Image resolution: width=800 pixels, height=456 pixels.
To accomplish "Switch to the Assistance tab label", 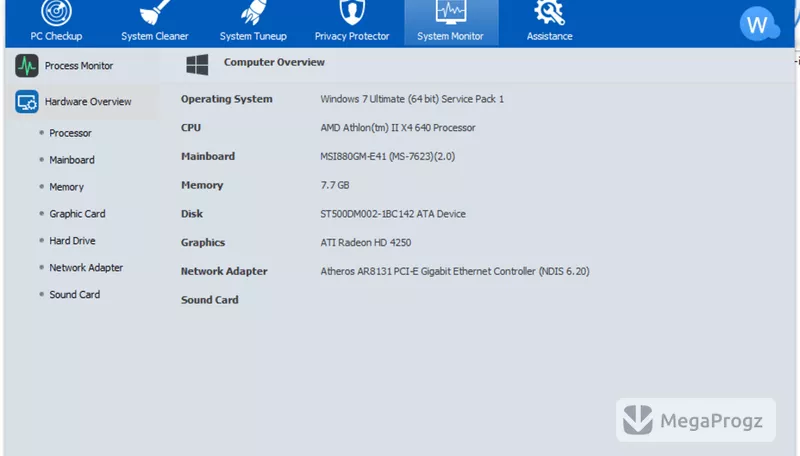I will (549, 36).
